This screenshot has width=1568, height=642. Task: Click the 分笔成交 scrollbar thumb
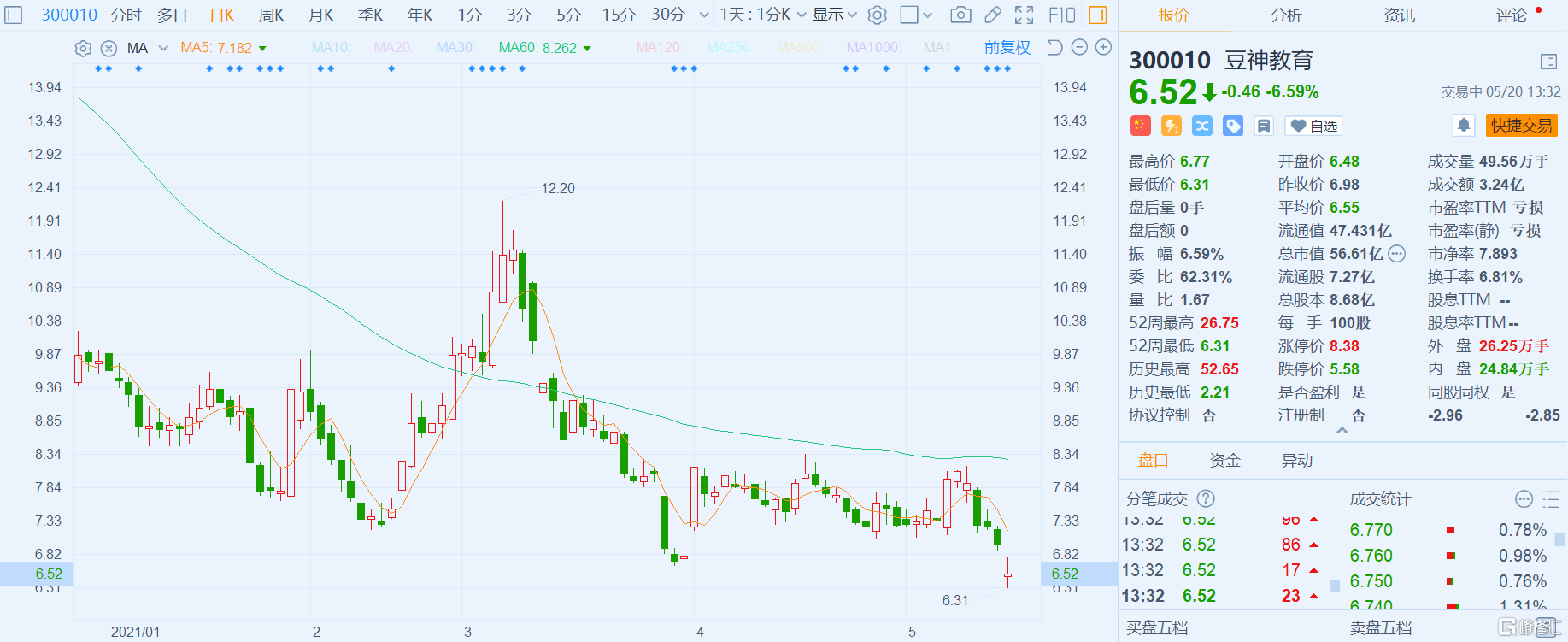pos(1335,586)
